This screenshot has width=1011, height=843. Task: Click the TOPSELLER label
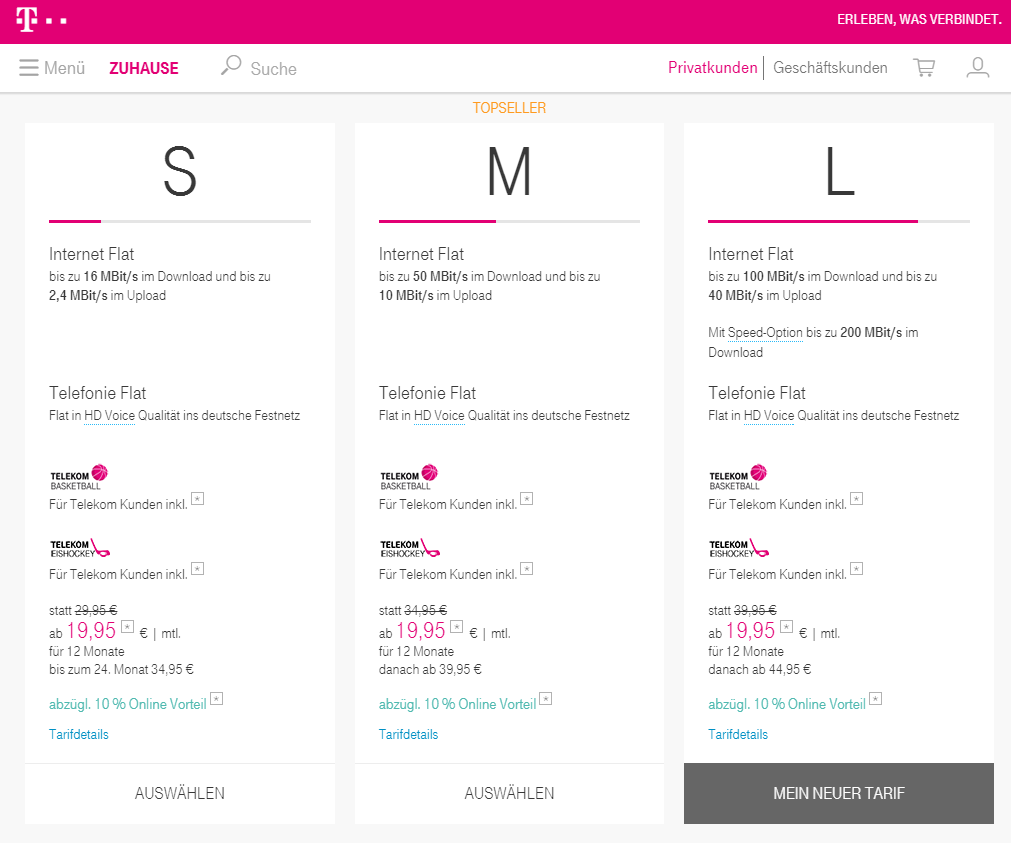point(509,108)
